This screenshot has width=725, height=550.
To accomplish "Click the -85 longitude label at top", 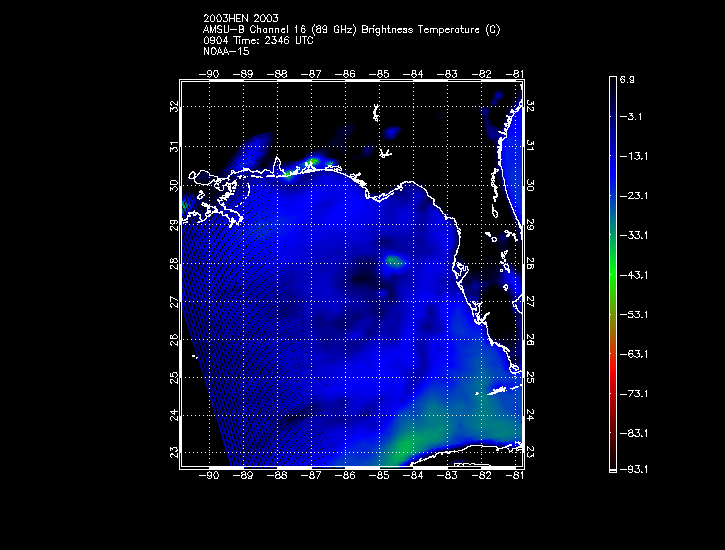I will [379, 74].
